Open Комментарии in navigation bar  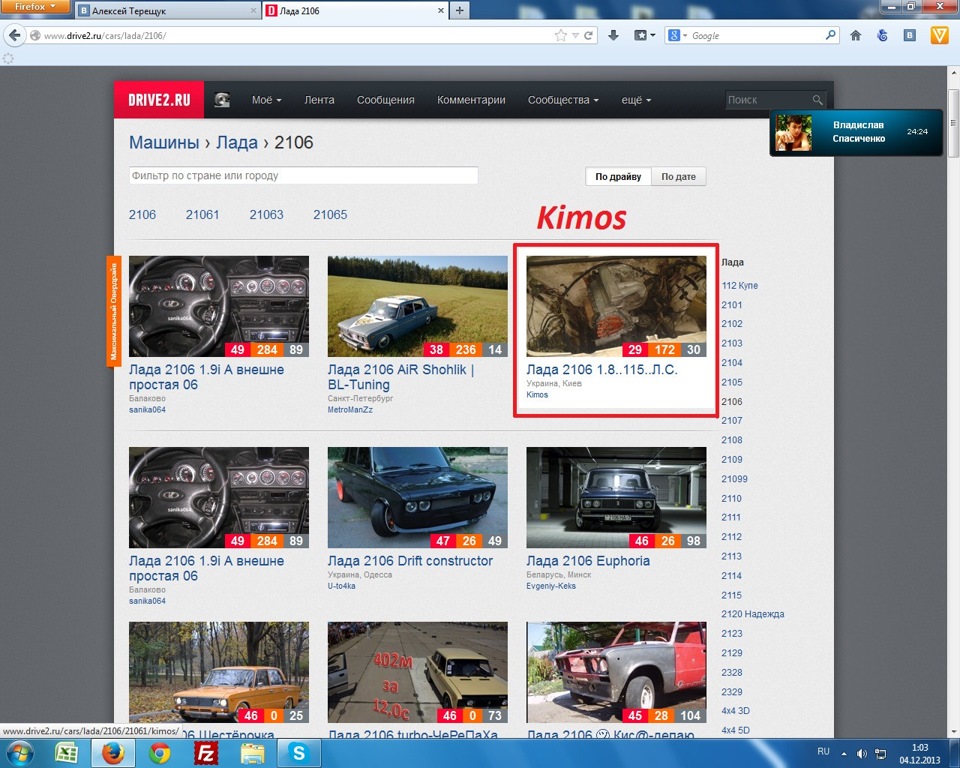[471, 100]
